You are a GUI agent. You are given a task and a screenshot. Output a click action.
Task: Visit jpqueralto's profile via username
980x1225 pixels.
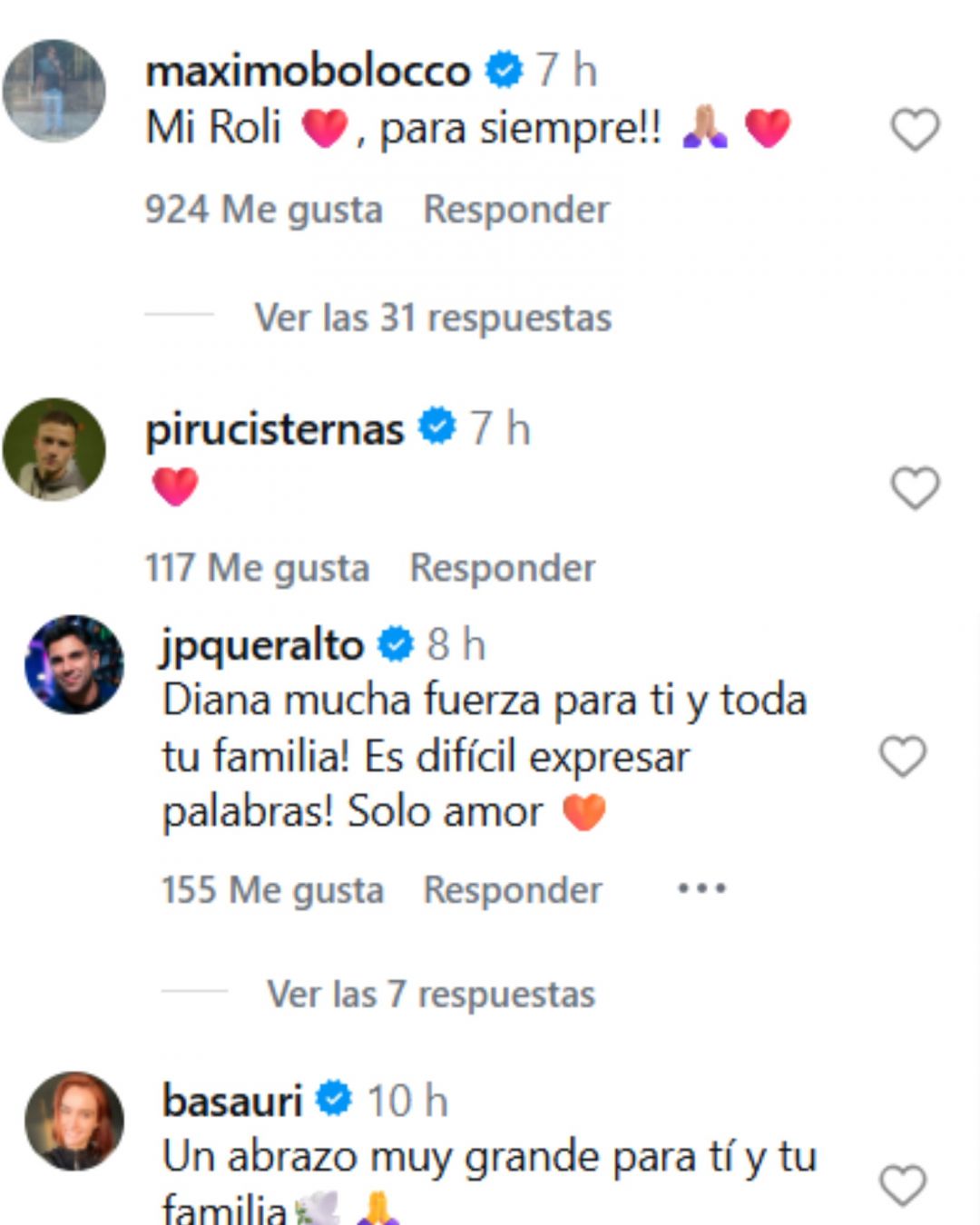263,645
